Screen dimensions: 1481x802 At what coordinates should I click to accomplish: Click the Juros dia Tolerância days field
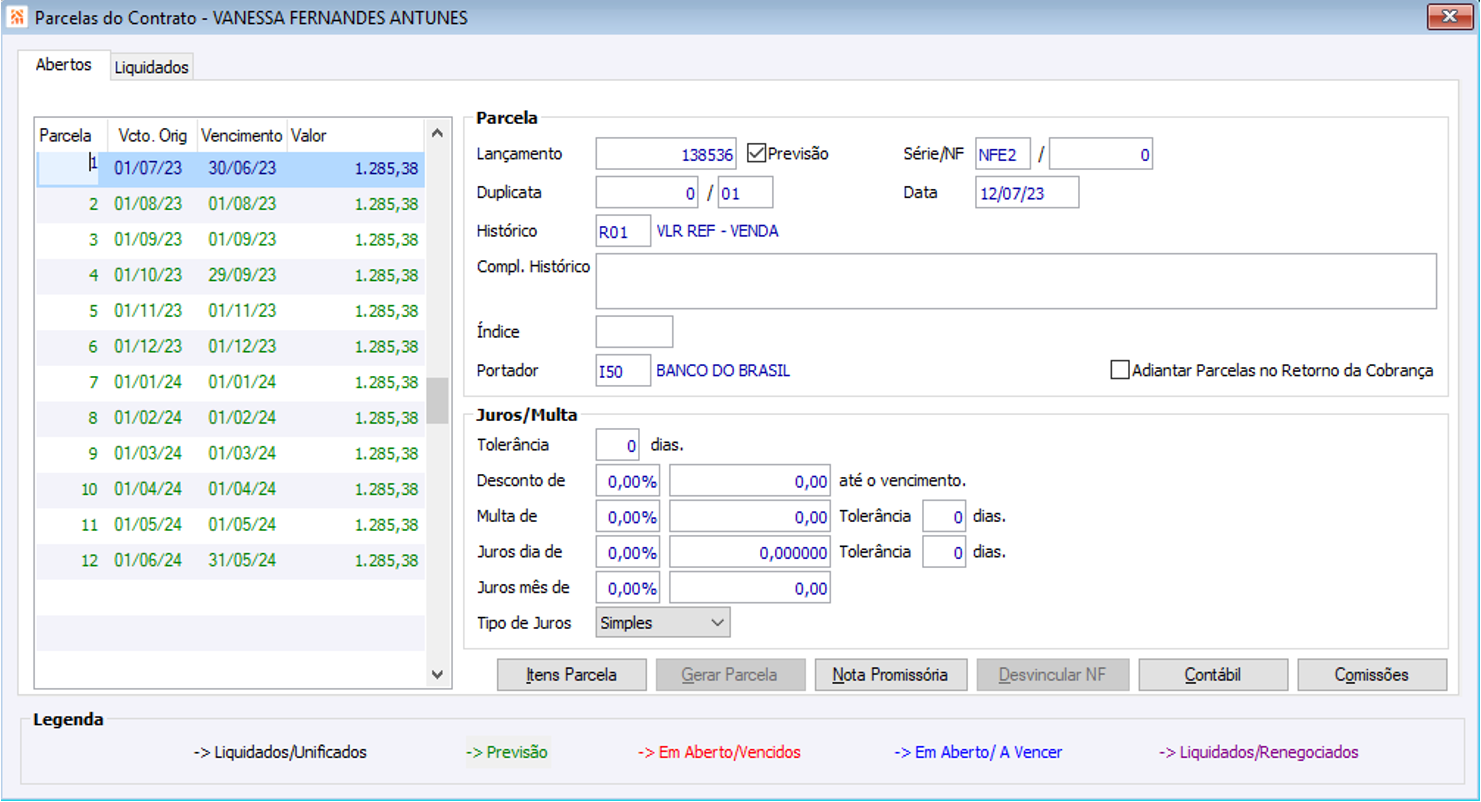[x=944, y=551]
